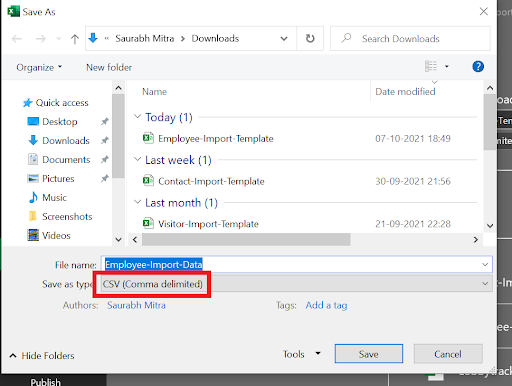
Task: Select the Visitor-Import-Template file
Action: click(x=208, y=224)
